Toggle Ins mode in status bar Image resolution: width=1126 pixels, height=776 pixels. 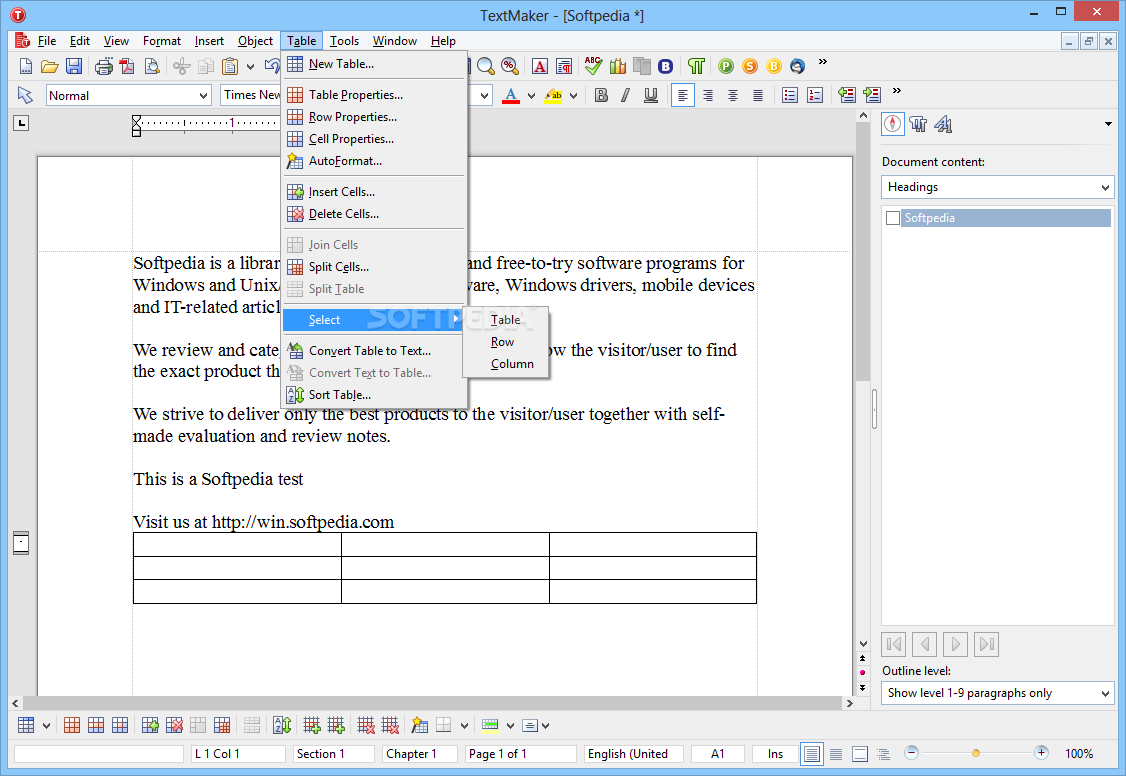point(775,754)
